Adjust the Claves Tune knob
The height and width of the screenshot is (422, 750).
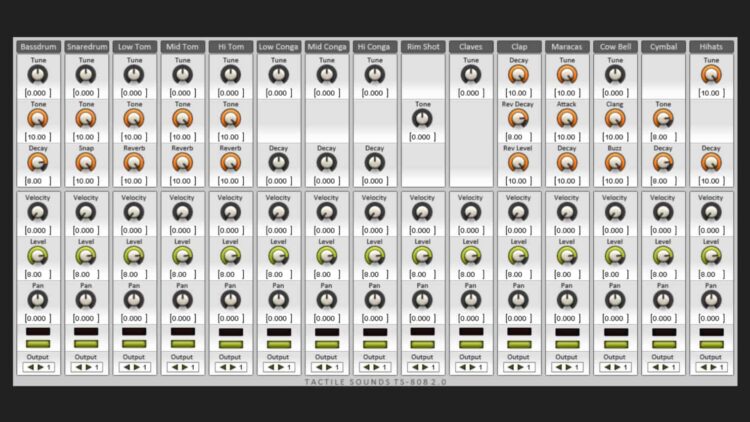471,75
